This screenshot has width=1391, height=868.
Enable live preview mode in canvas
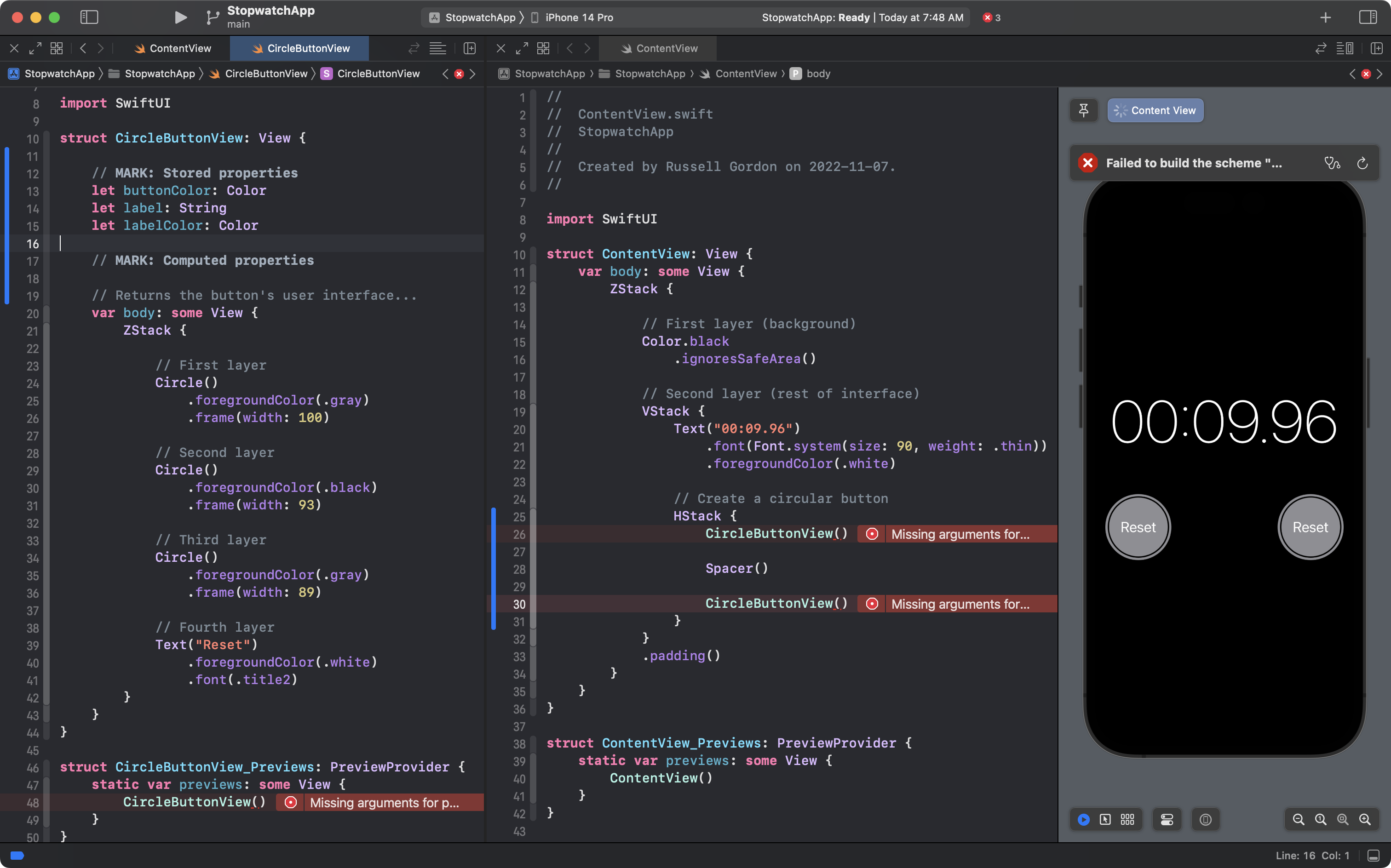pyautogui.click(x=1083, y=819)
